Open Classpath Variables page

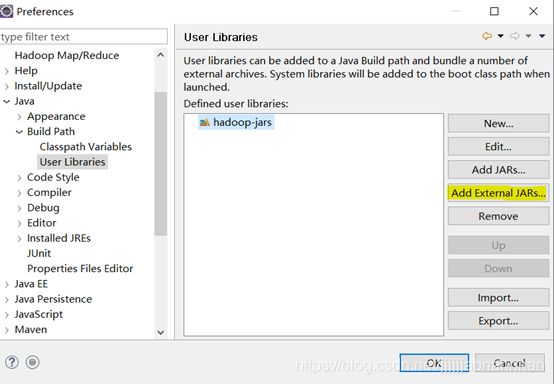pyautogui.click(x=86, y=147)
